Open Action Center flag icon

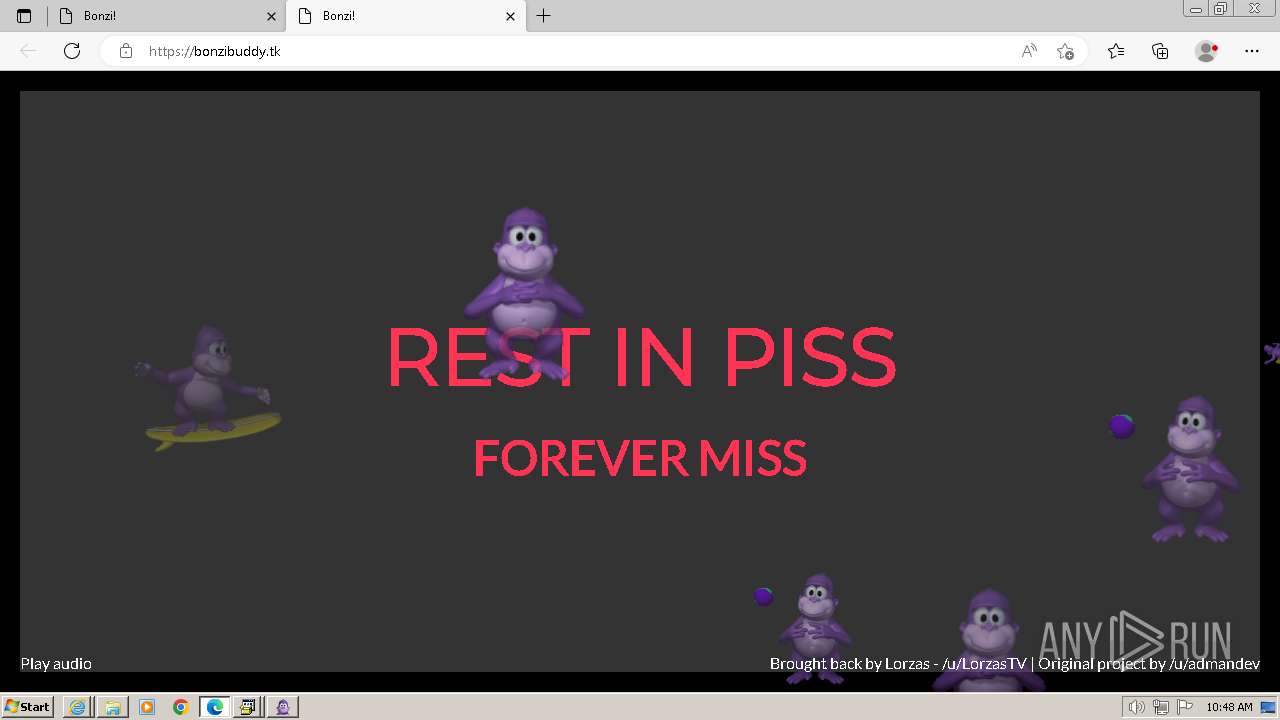click(x=1184, y=707)
